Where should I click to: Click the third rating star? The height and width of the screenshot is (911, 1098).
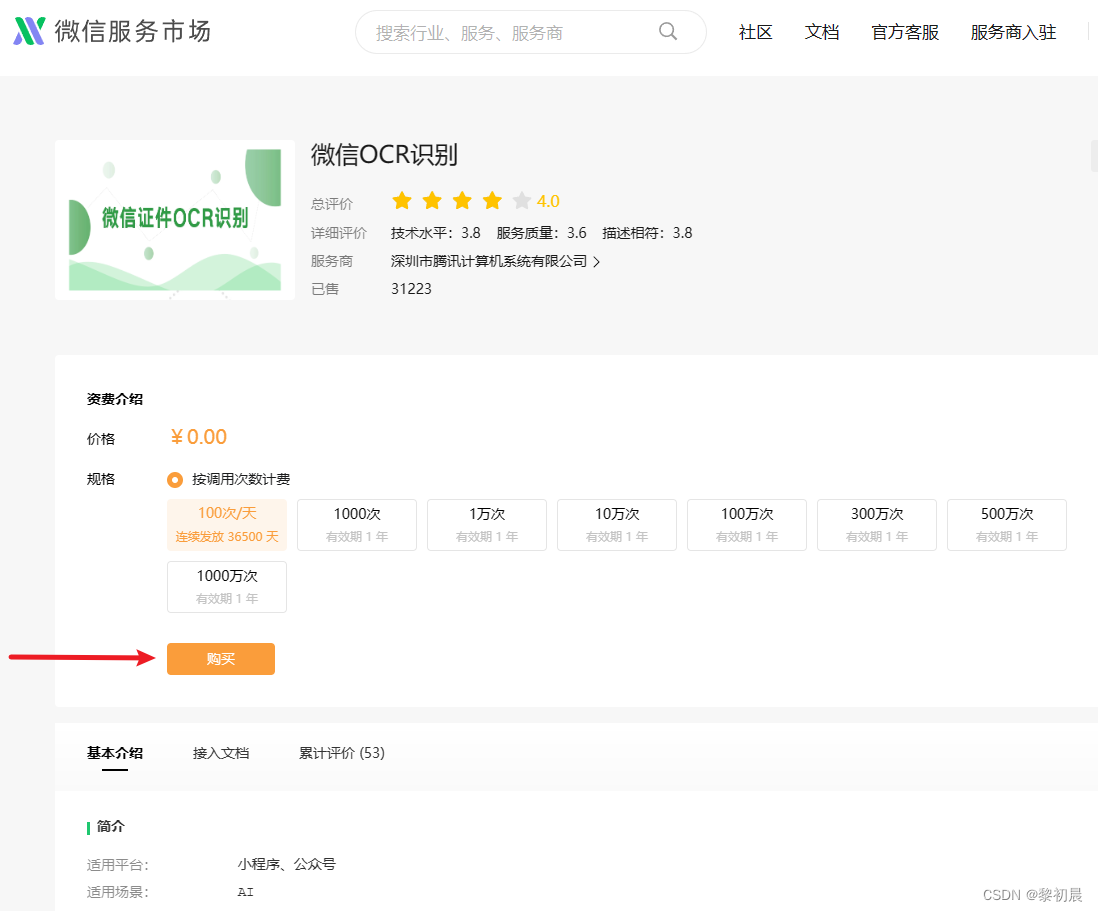coord(462,201)
